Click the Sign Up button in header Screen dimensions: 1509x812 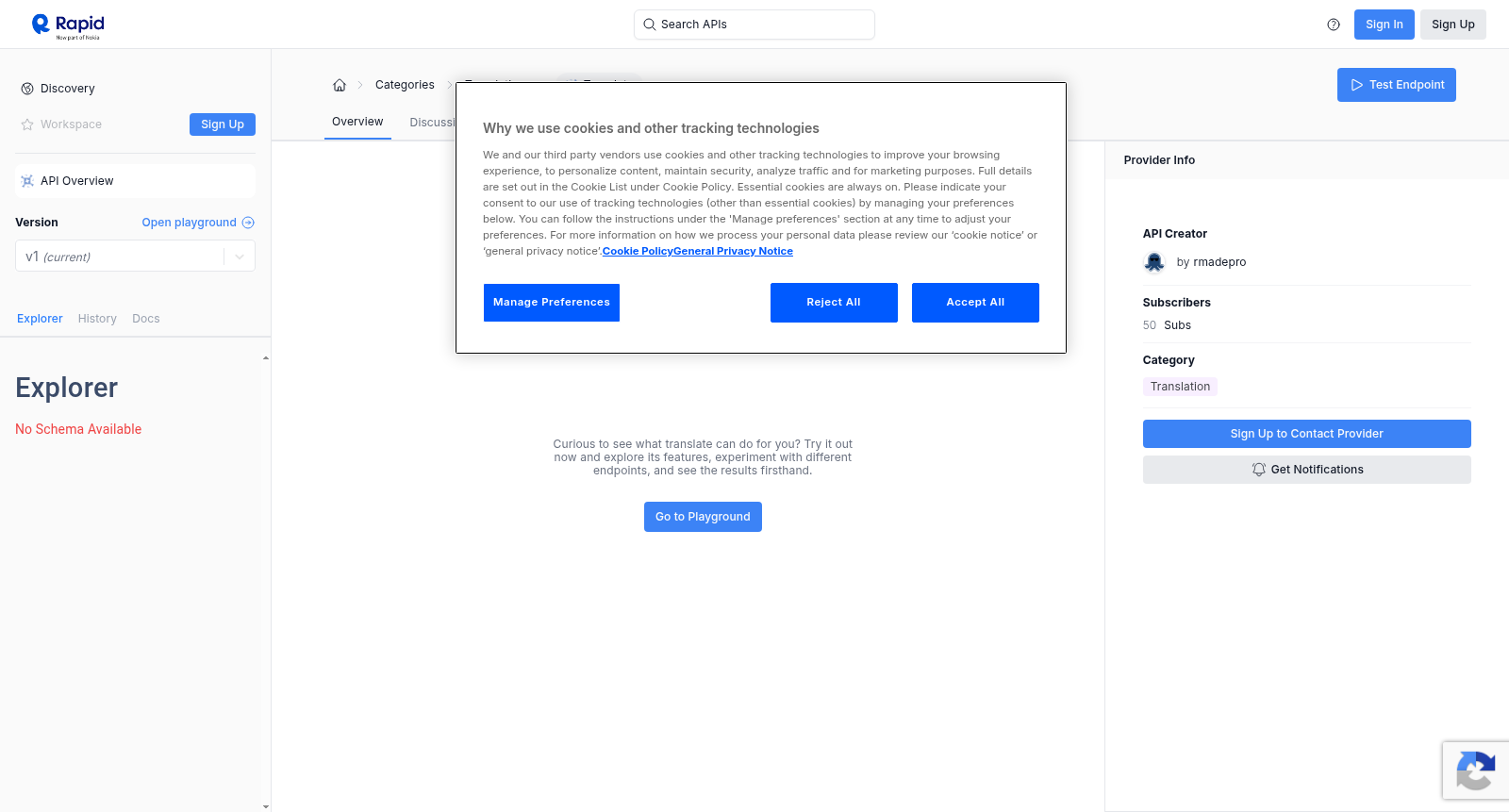pyautogui.click(x=1453, y=25)
